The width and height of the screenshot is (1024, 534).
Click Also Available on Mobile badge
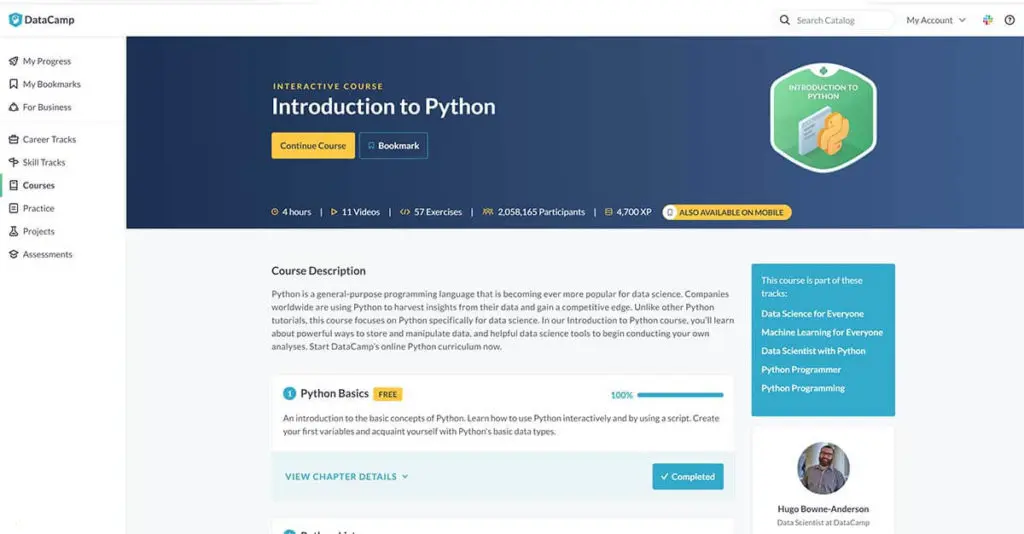point(727,212)
